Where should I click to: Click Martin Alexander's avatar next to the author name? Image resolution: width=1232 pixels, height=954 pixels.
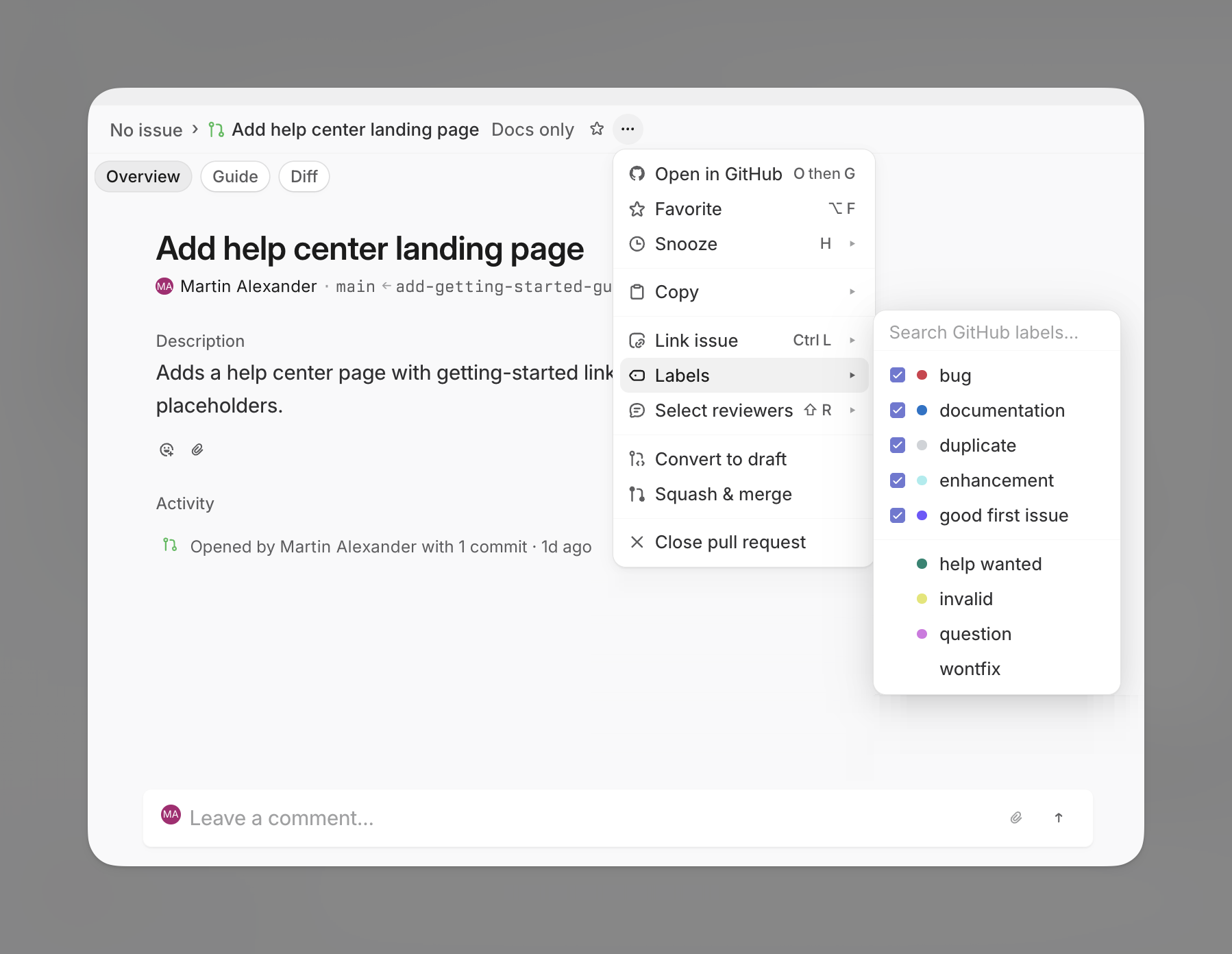click(x=164, y=286)
